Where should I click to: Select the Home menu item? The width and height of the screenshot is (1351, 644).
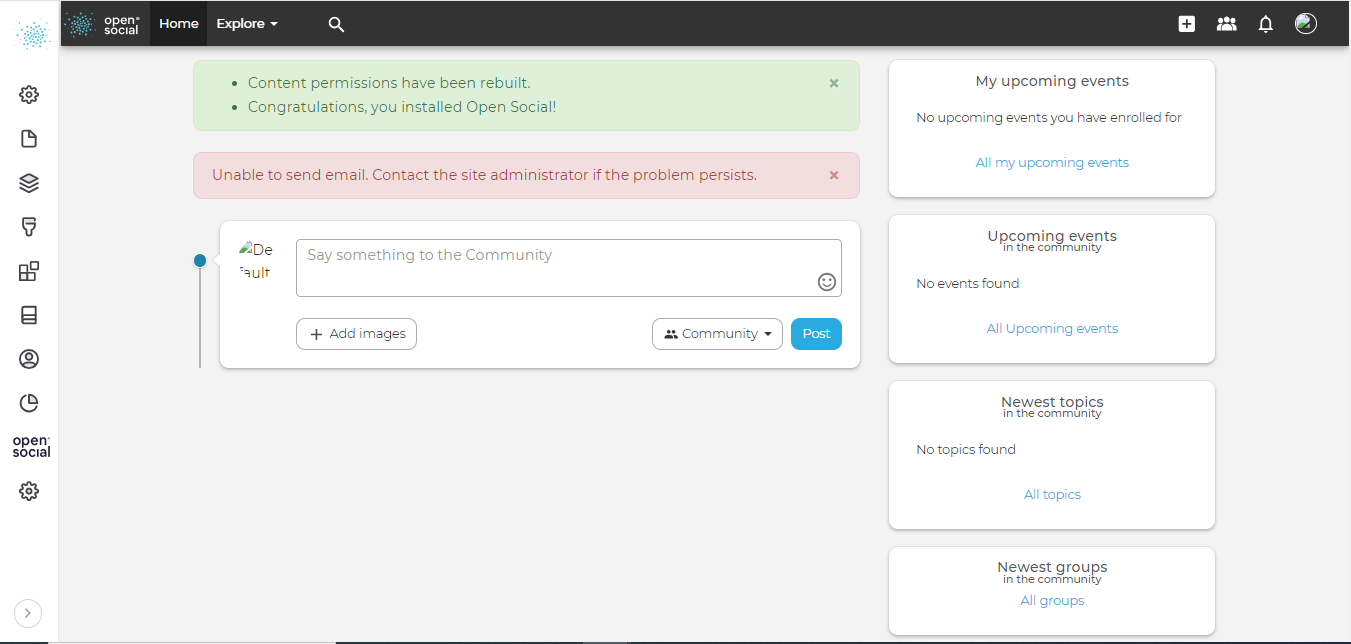(x=178, y=23)
